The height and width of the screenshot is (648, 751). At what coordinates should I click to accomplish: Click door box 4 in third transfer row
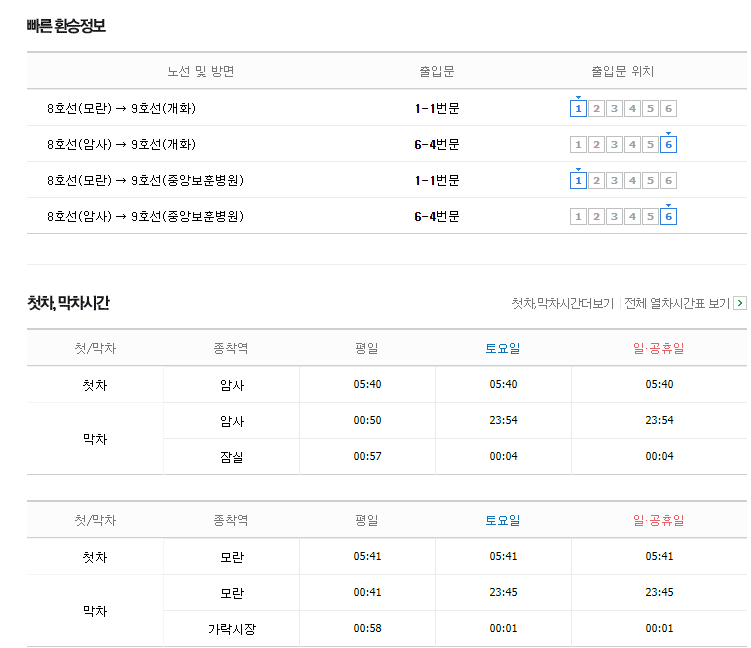click(x=632, y=181)
